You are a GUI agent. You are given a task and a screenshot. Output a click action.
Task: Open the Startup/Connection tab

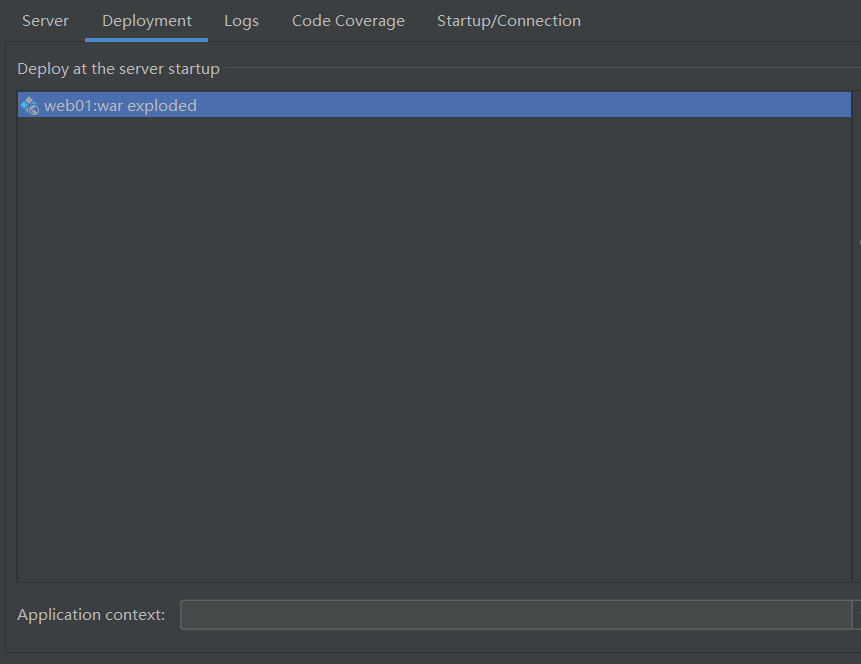[x=508, y=20]
